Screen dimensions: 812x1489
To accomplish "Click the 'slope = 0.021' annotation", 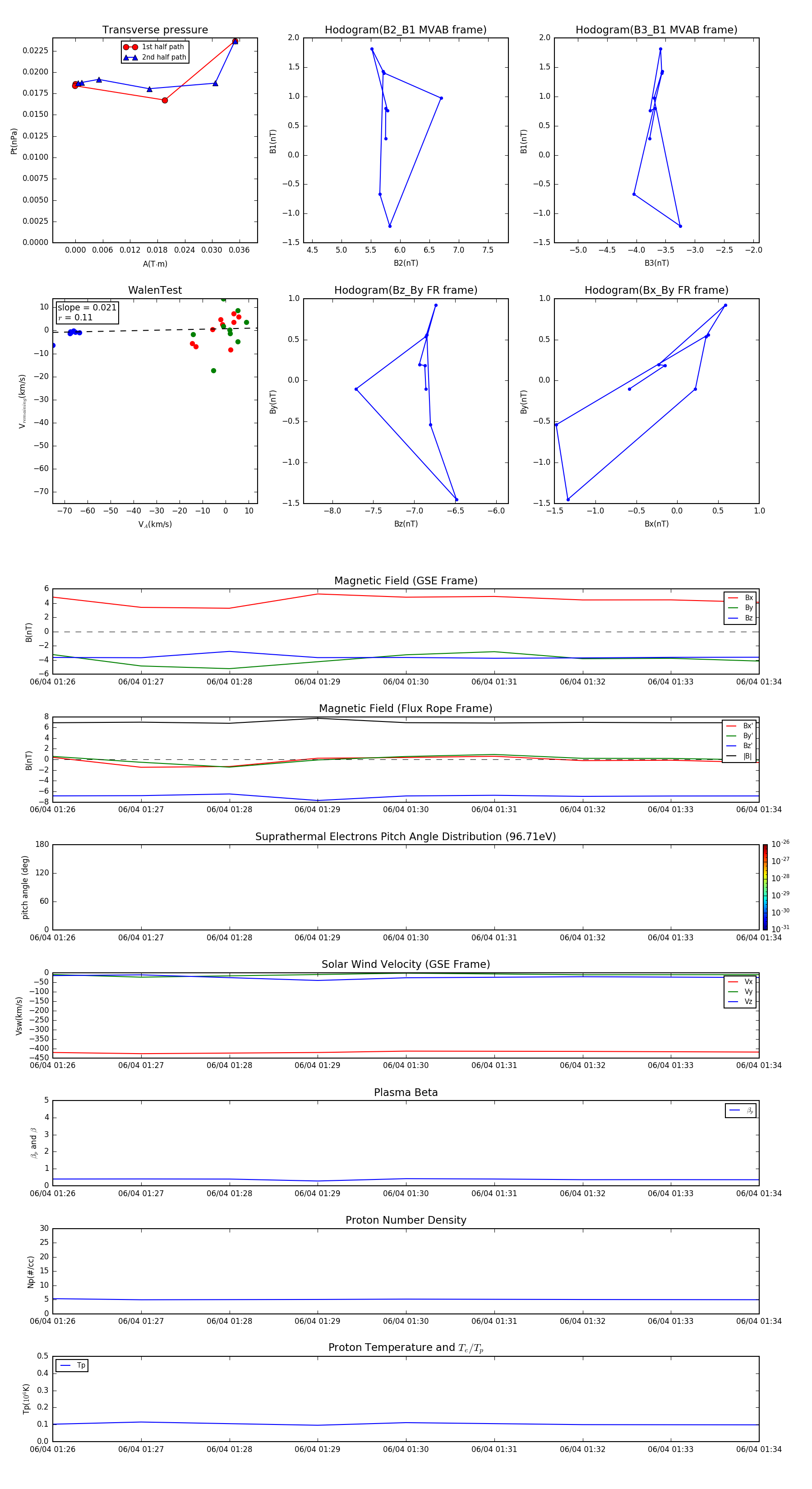I will click(87, 308).
